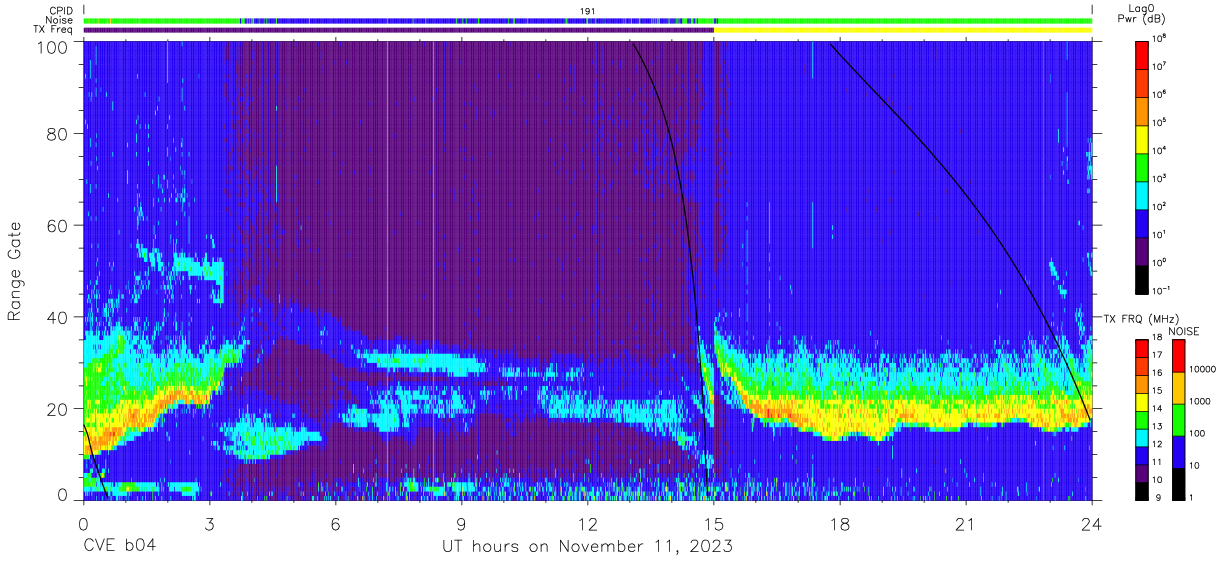Click the hour 6 tick label on the time axis

[335, 524]
